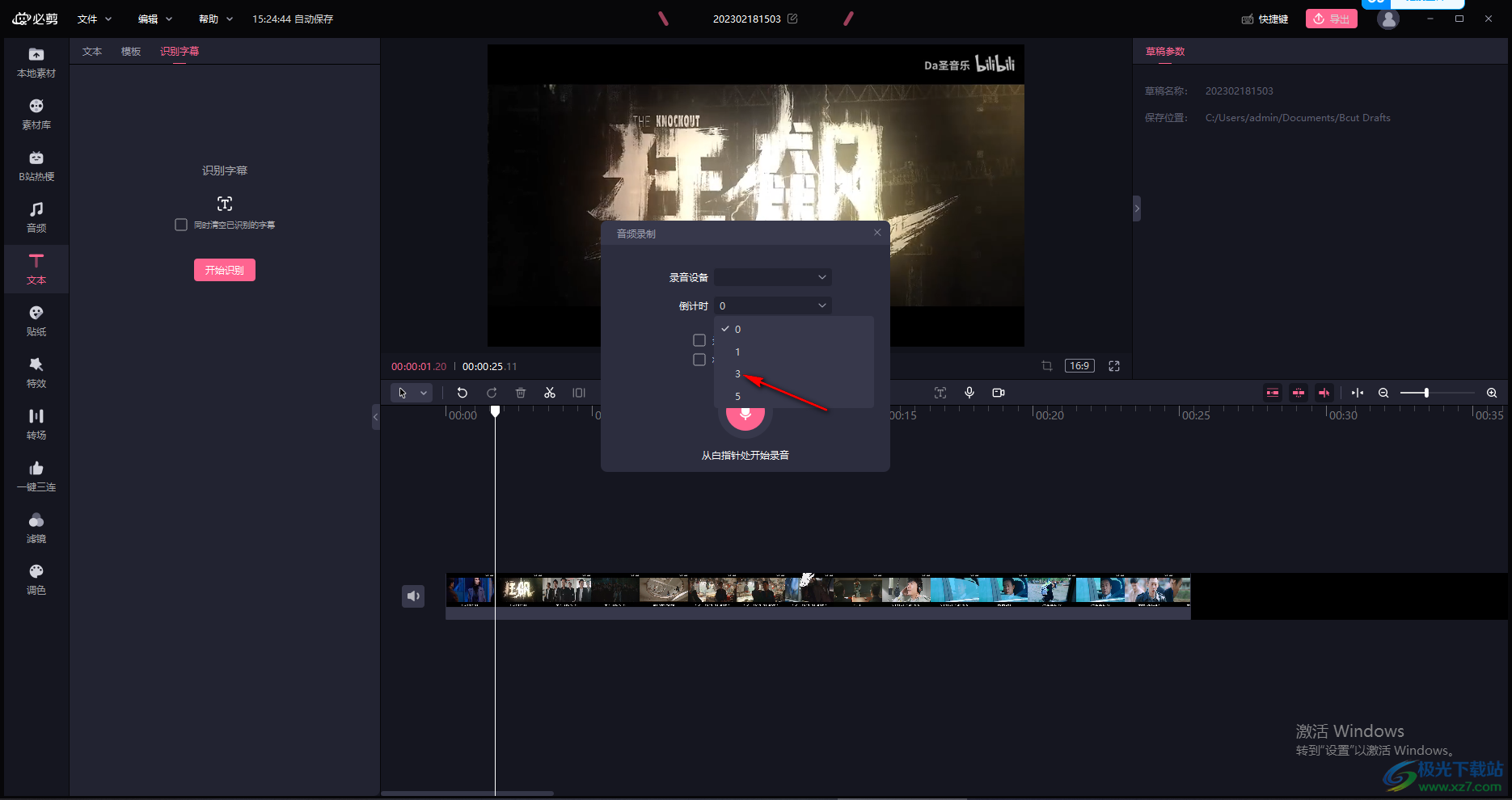Click the timeline zoom out magnifier
Viewport: 1512px width, 800px height.
click(x=1383, y=393)
